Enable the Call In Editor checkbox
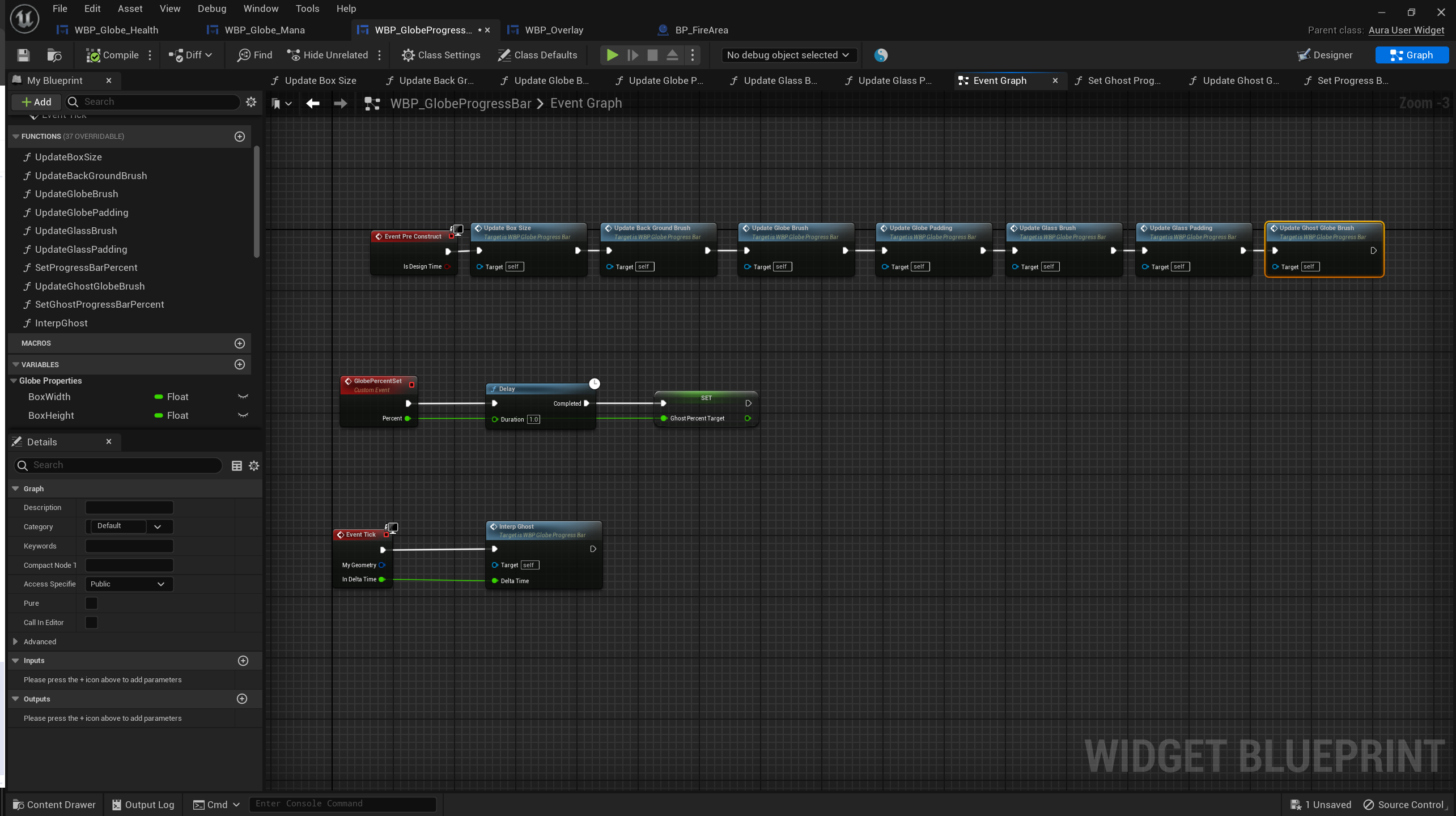Image resolution: width=1456 pixels, height=816 pixels. pos(91,622)
